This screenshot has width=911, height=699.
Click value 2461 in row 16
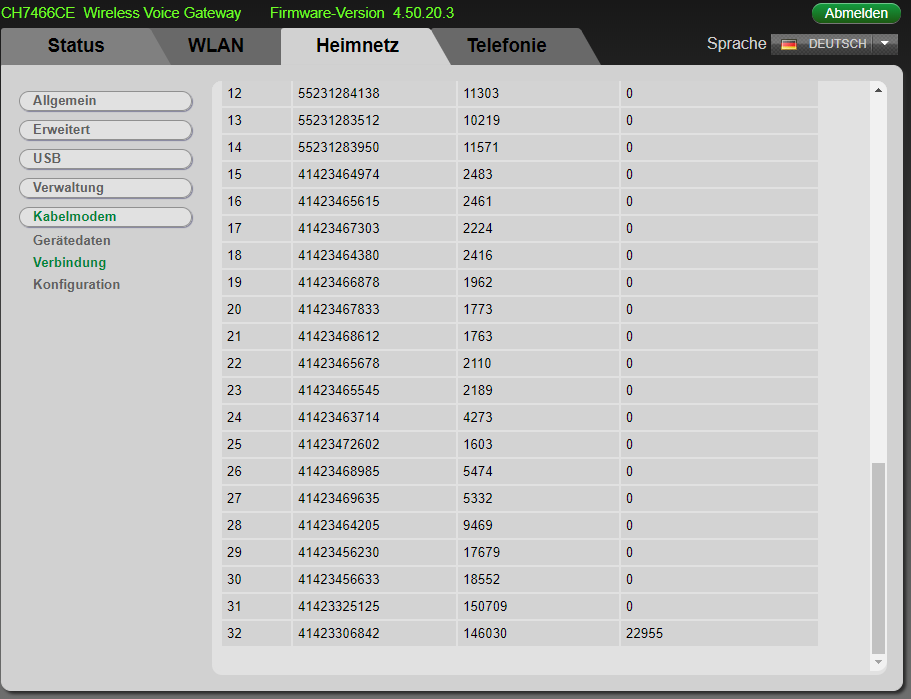click(478, 202)
